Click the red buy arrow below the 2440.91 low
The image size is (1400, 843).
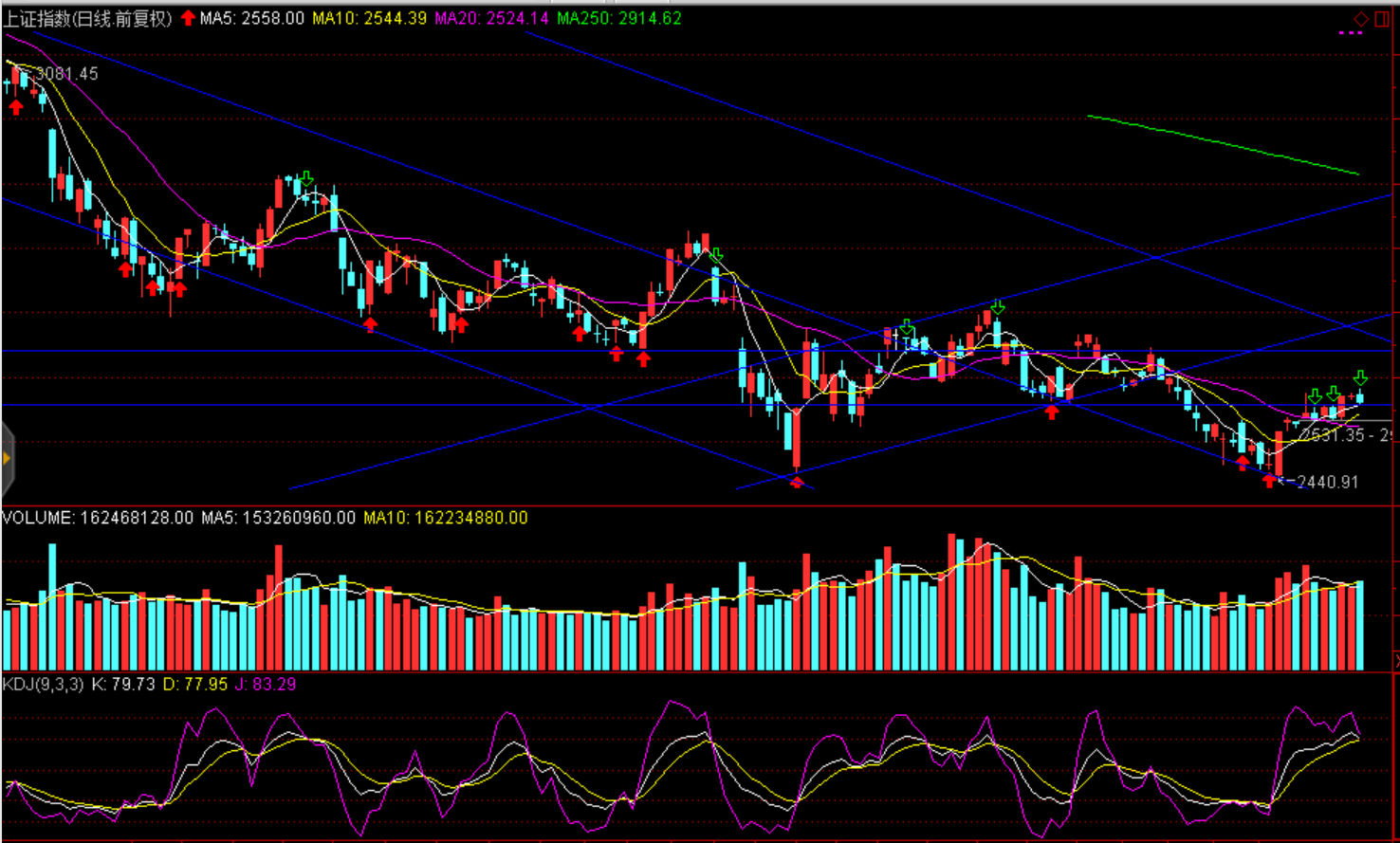point(1270,482)
